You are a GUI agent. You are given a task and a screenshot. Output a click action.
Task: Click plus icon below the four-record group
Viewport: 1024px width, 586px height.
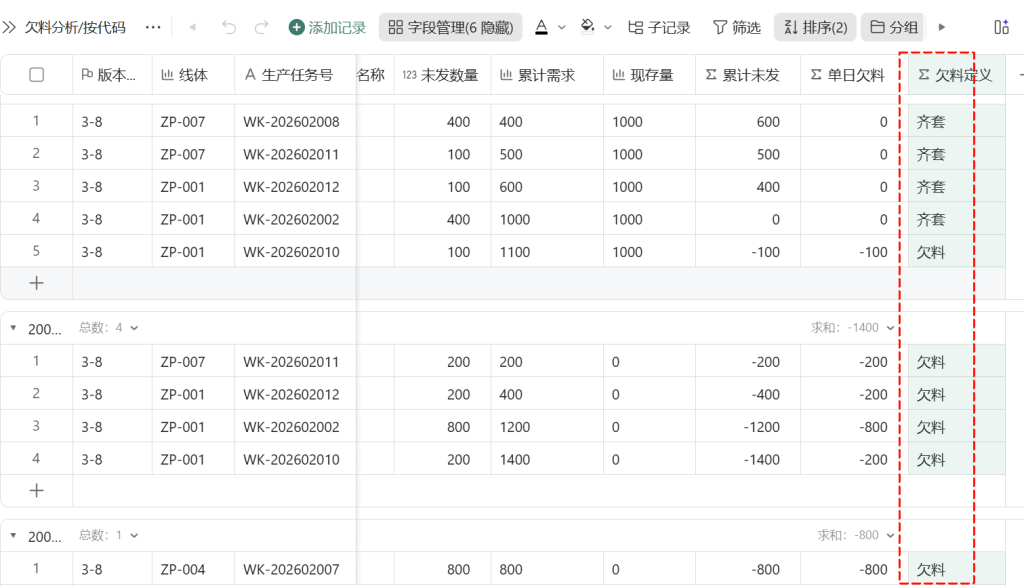[x=37, y=491]
